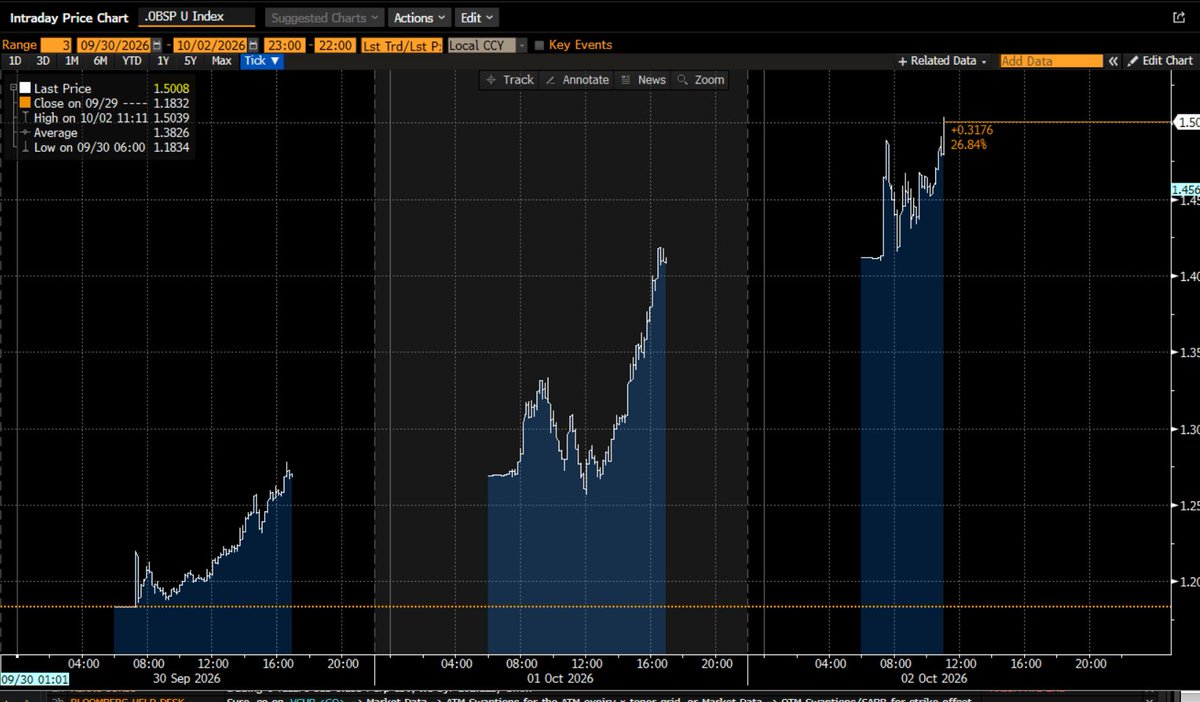Screen dimensions: 1200x702
Task: Click the end date calendar icon
Action: click(255, 45)
